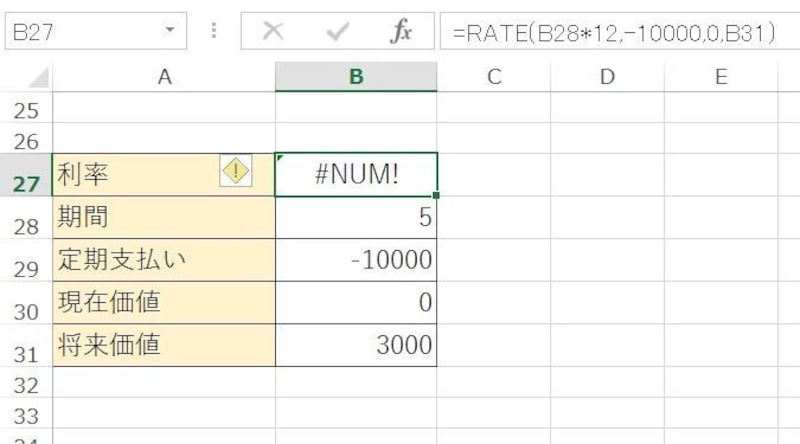Select column D header

[x=606, y=76]
